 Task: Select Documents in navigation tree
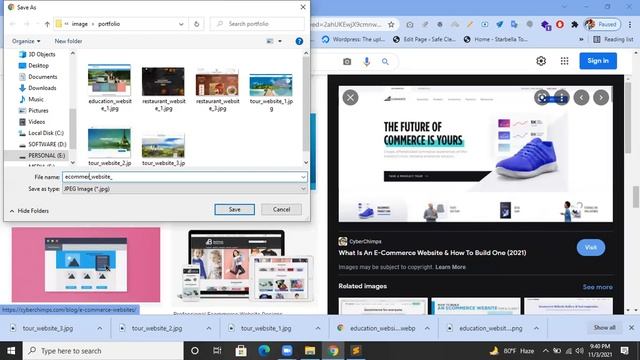pos(38,77)
